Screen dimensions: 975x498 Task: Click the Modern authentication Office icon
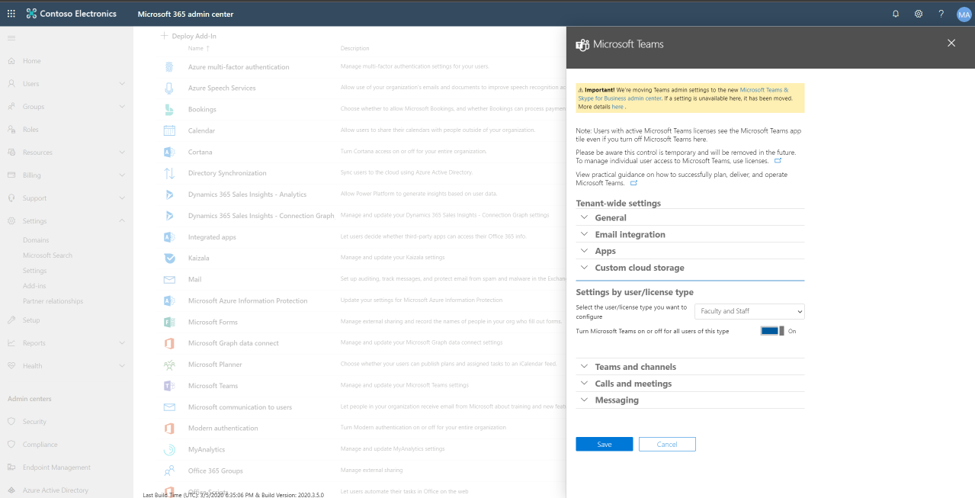pyautogui.click(x=169, y=428)
